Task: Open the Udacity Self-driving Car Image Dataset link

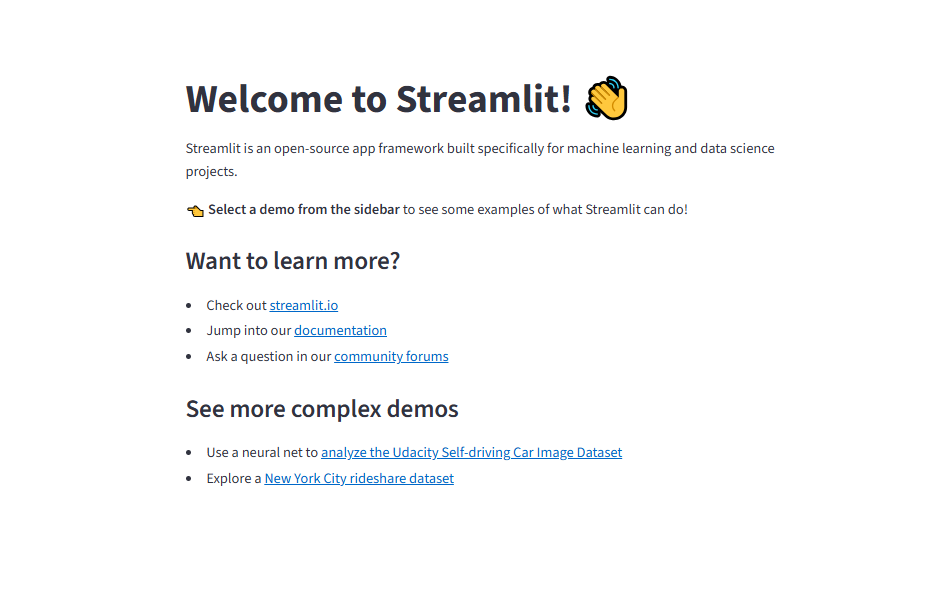Action: point(471,453)
